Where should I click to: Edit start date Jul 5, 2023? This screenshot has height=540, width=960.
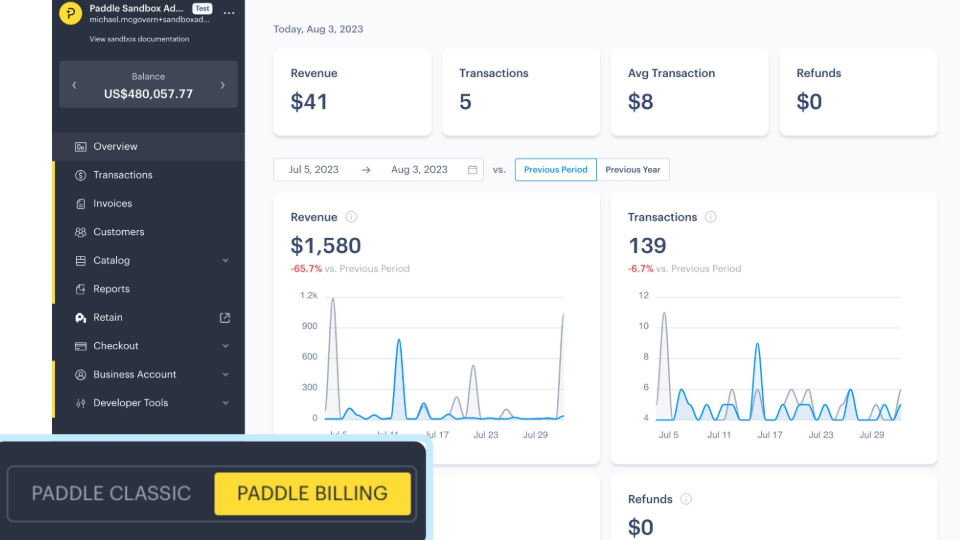(313, 170)
